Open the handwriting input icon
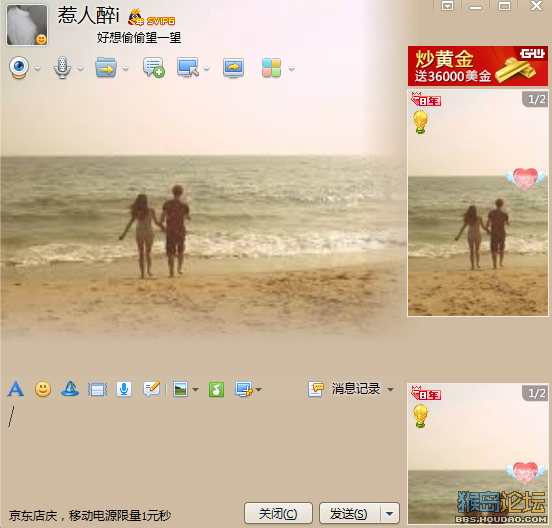This screenshot has width=552, height=528. (x=152, y=389)
